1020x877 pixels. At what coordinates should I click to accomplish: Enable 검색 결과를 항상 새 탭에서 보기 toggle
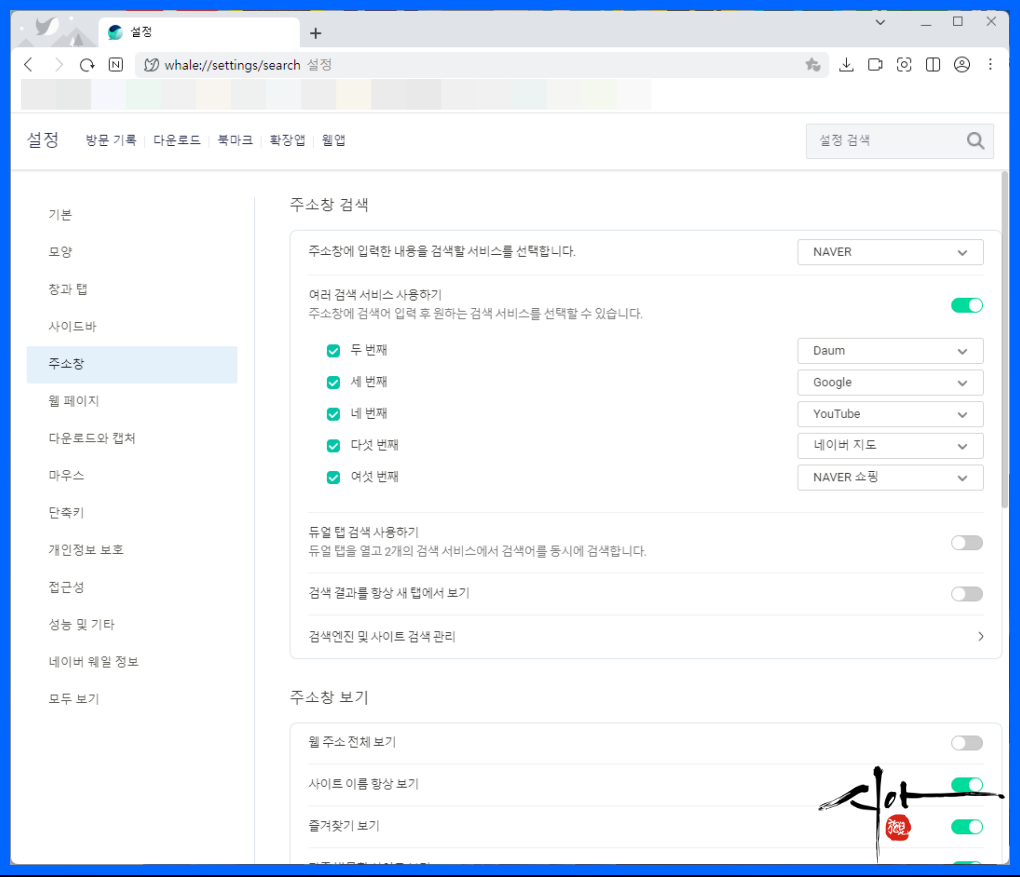coord(967,593)
